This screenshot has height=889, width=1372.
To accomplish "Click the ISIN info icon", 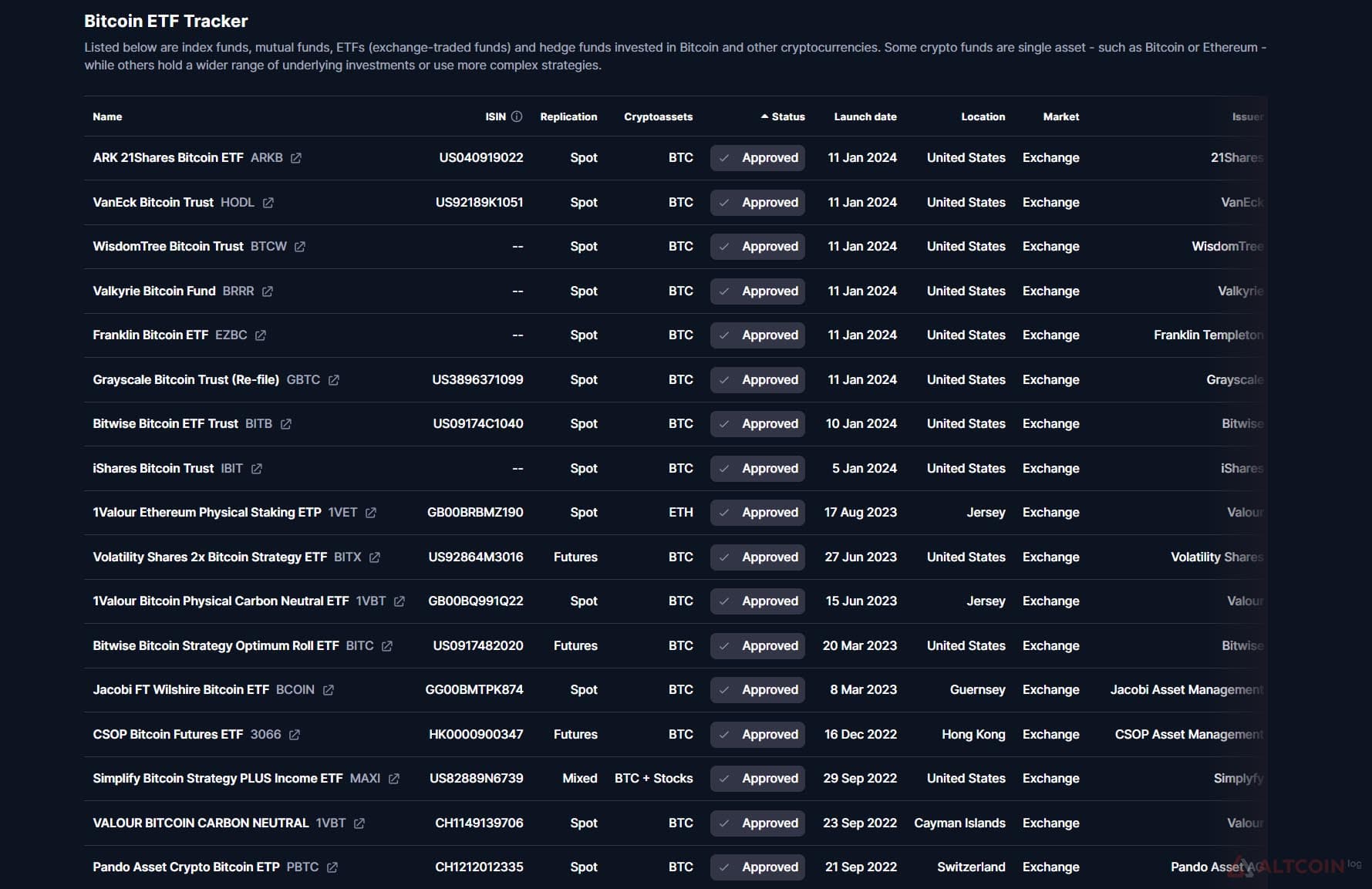I will [x=517, y=116].
